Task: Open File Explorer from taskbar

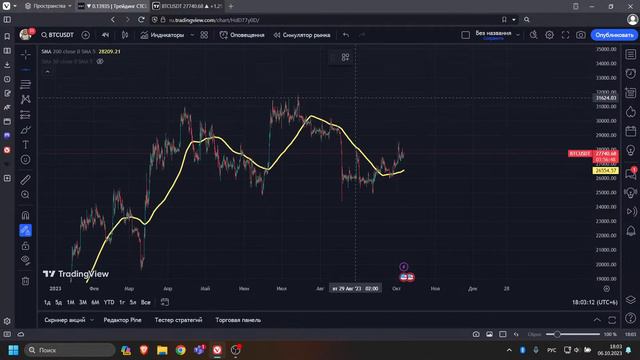Action: point(162,350)
